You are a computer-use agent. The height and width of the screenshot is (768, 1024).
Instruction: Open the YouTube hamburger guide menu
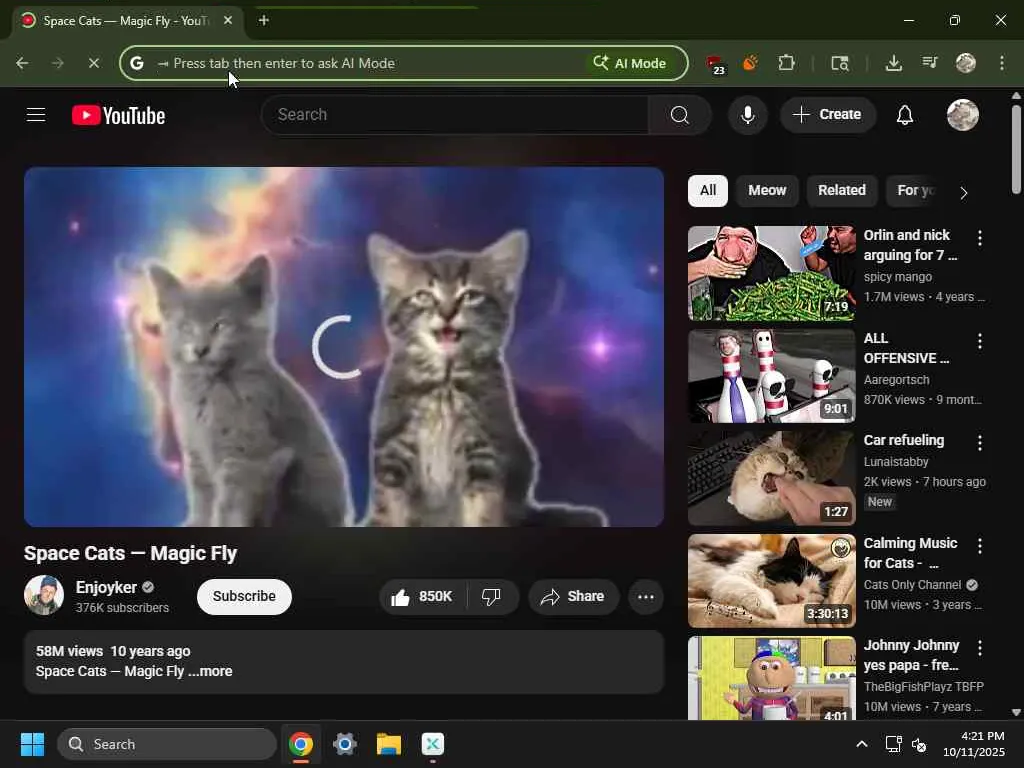tap(36, 115)
